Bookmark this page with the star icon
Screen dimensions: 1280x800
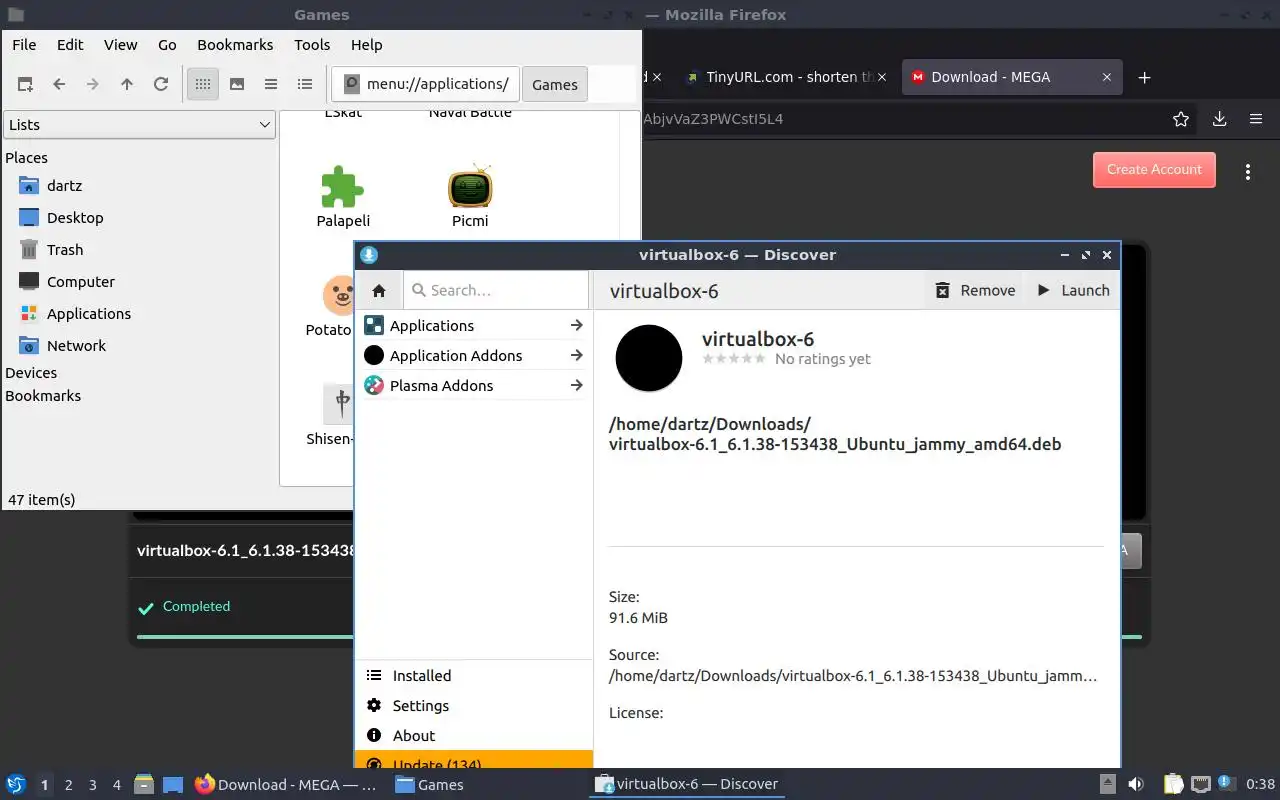click(1181, 119)
